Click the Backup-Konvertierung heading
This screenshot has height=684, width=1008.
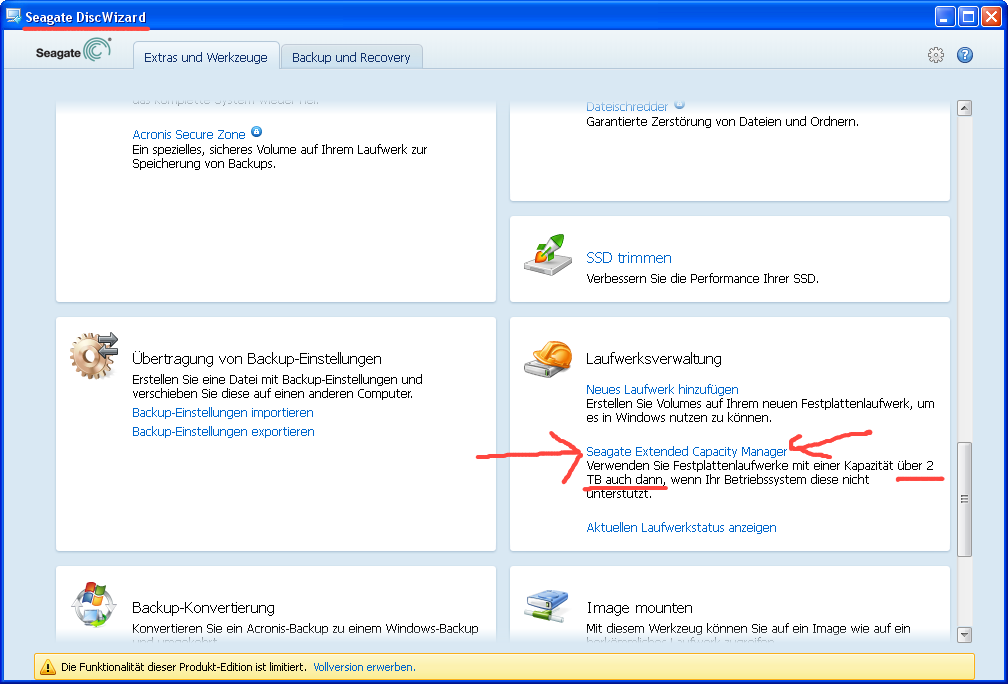[203, 608]
